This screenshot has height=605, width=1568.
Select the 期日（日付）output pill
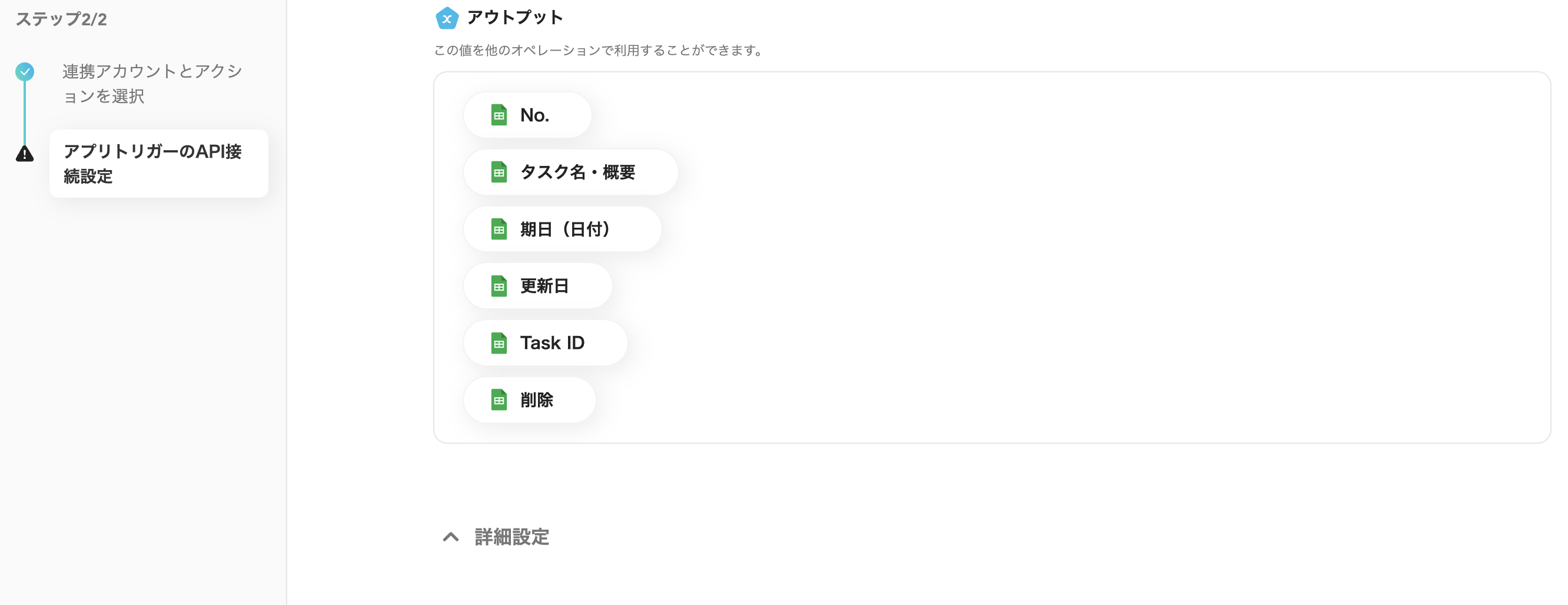(x=564, y=229)
